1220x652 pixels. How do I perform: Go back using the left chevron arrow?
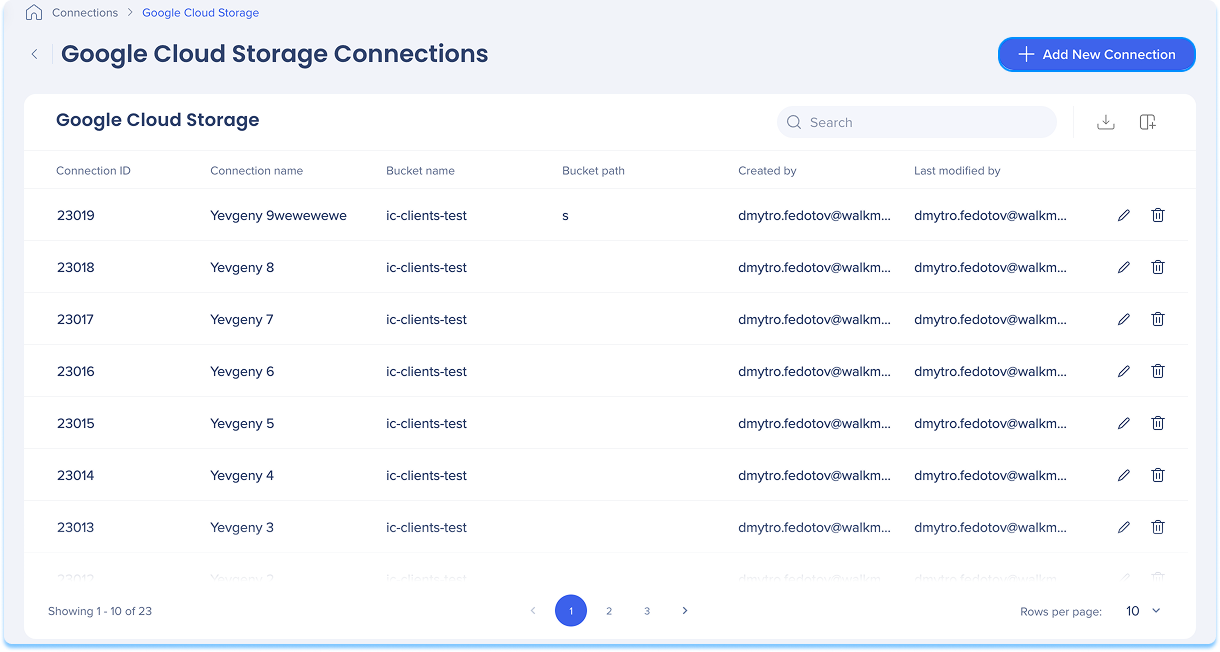point(35,54)
